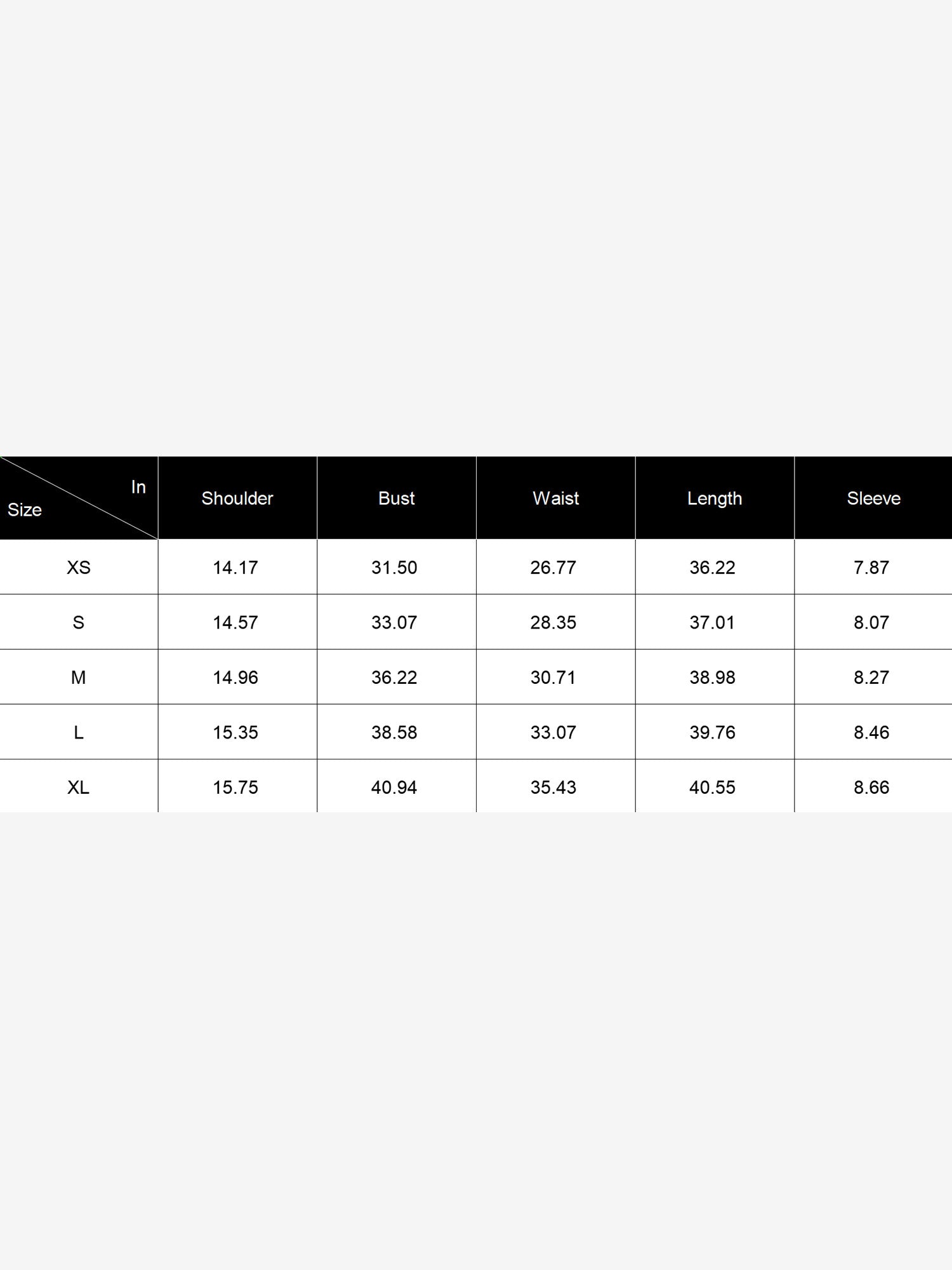Select L sleeve value 8.46
This screenshot has height=1270, width=952.
pyautogui.click(x=871, y=732)
